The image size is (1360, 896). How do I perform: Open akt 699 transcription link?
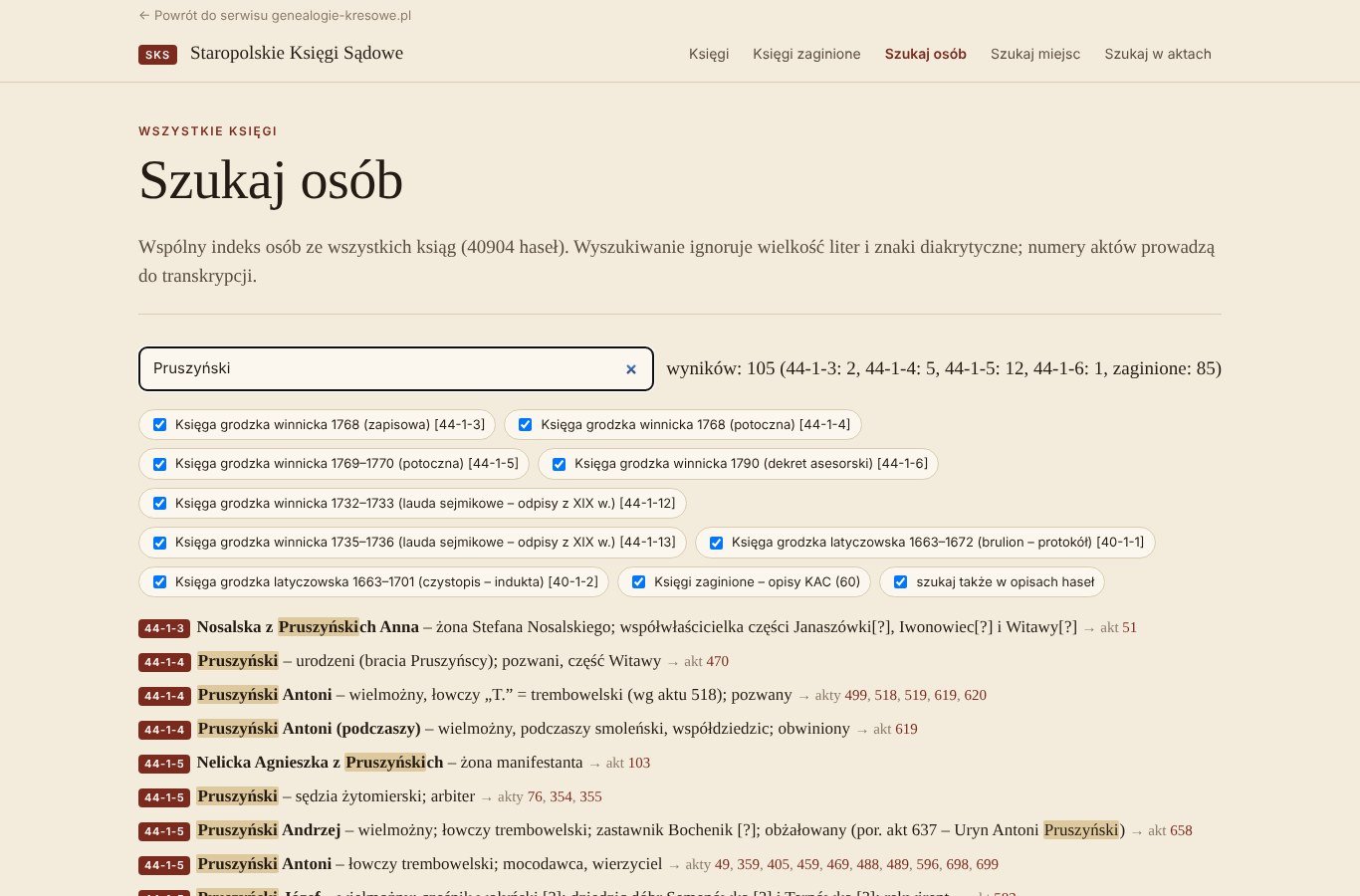point(988,865)
